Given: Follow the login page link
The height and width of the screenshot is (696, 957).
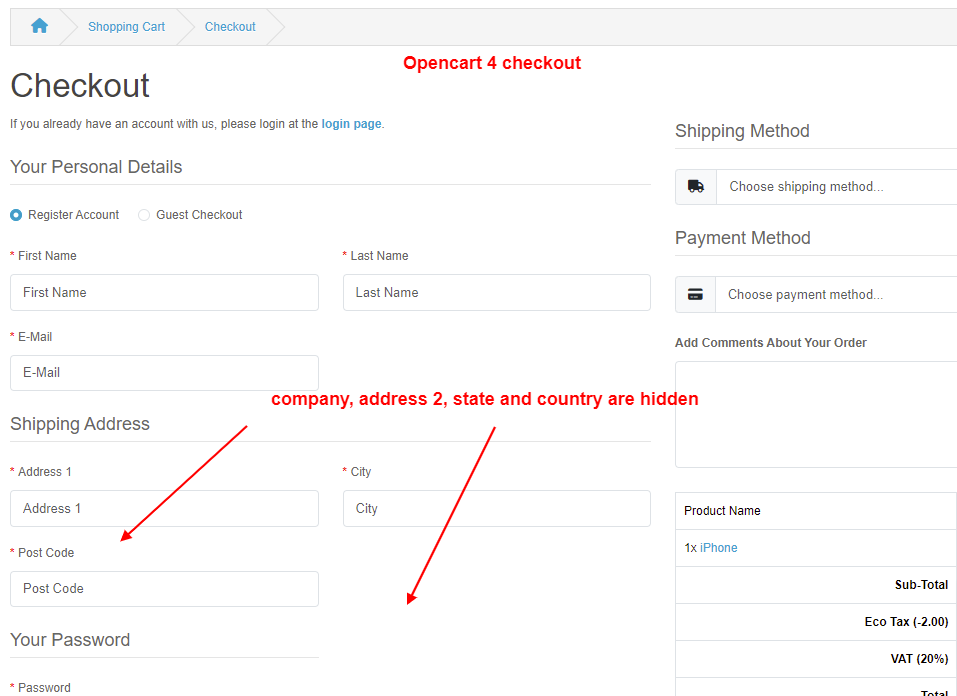Looking at the screenshot, I should point(351,124).
